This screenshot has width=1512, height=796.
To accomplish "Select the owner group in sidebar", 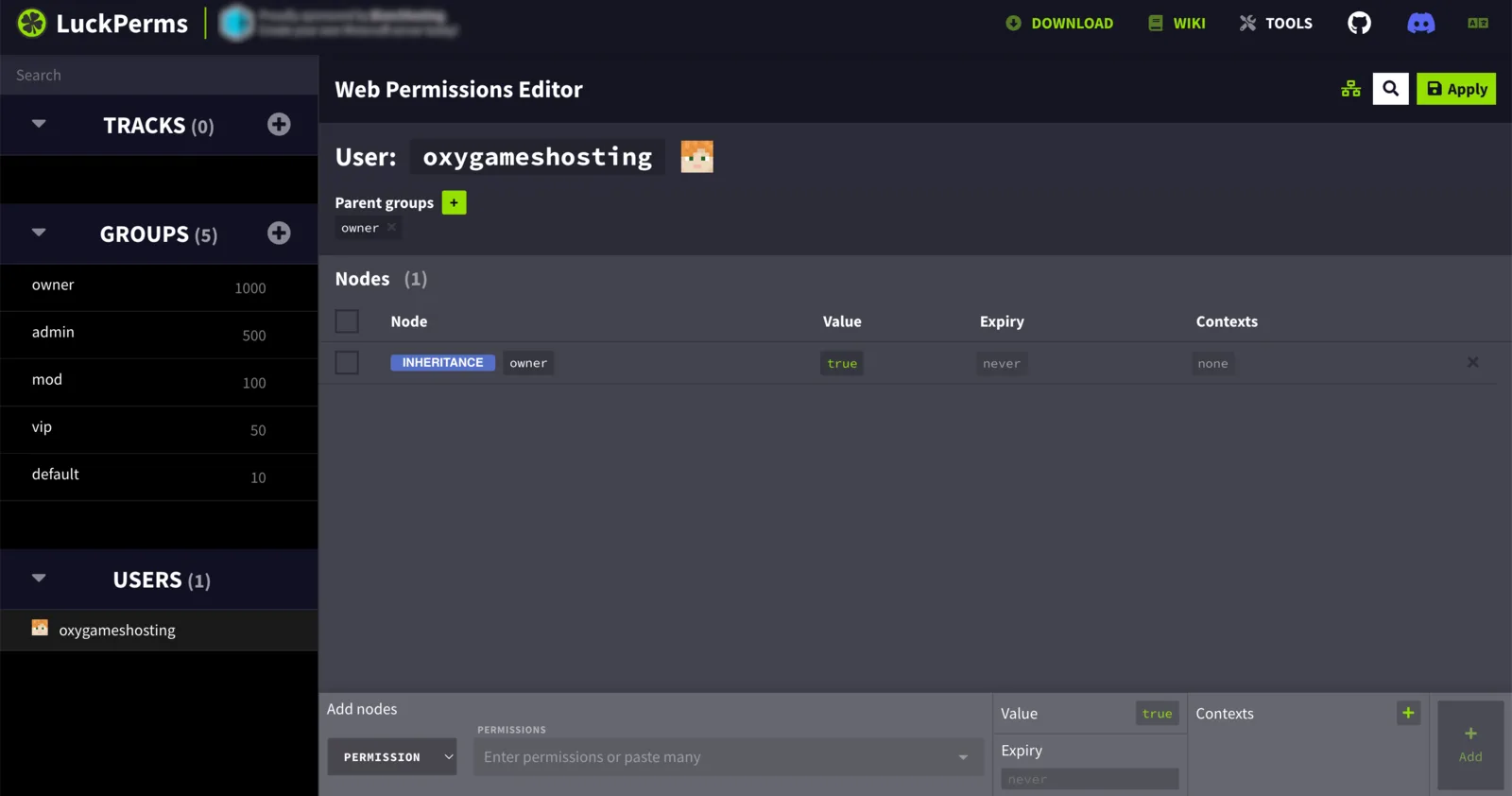I will (x=159, y=286).
